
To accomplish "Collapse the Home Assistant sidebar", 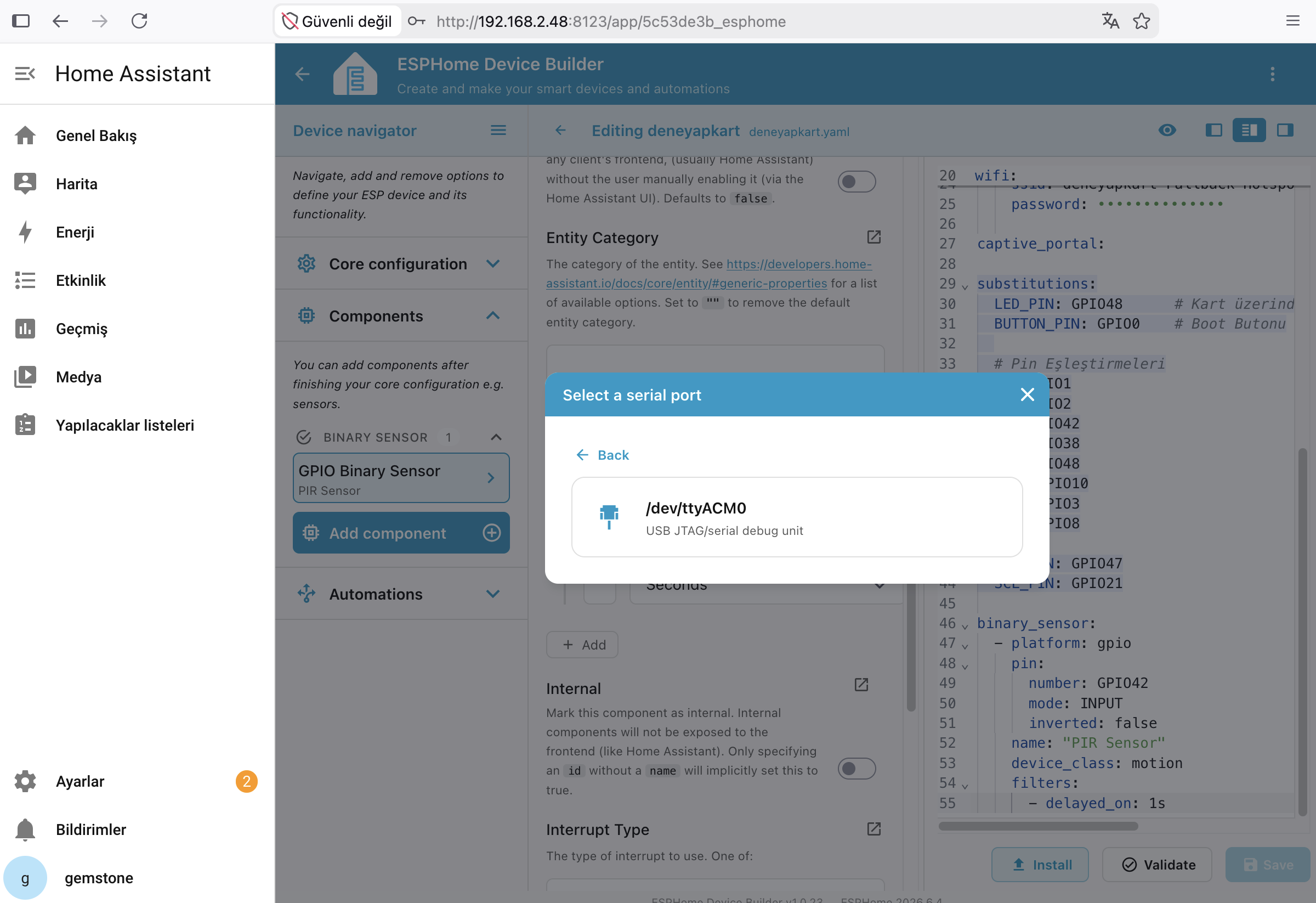I will point(25,74).
